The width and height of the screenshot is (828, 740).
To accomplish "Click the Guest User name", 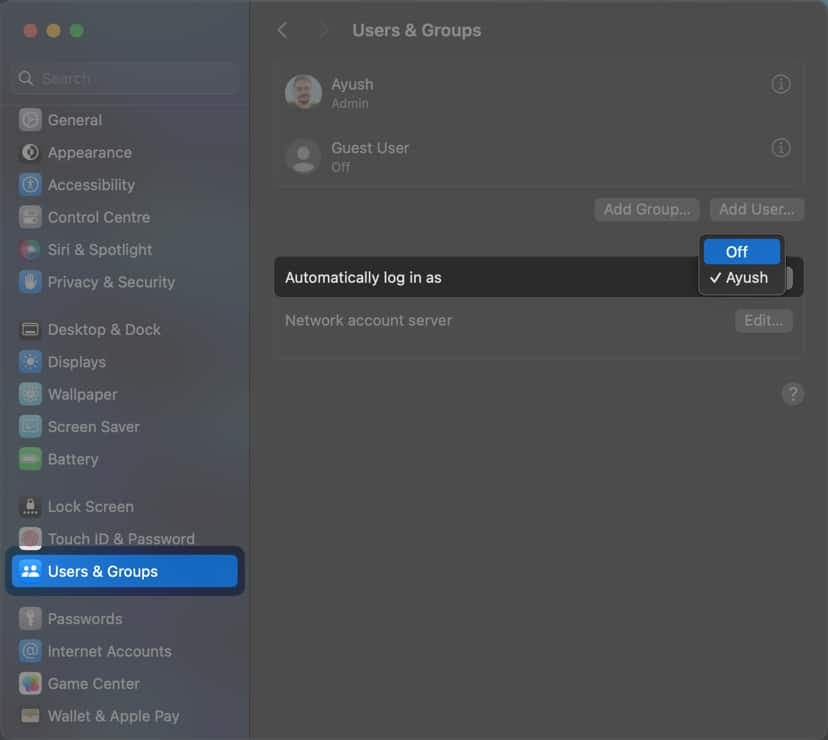I will pyautogui.click(x=370, y=148).
